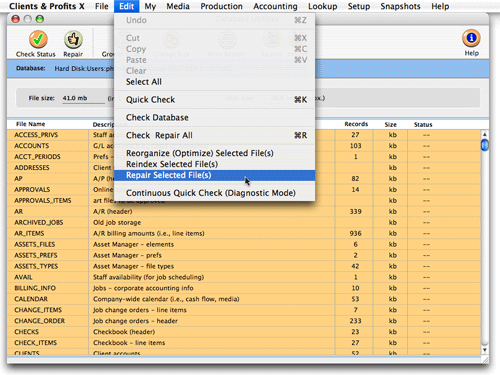Open the Clients & Profits X application menu
The image size is (500, 375).
click(47, 6)
